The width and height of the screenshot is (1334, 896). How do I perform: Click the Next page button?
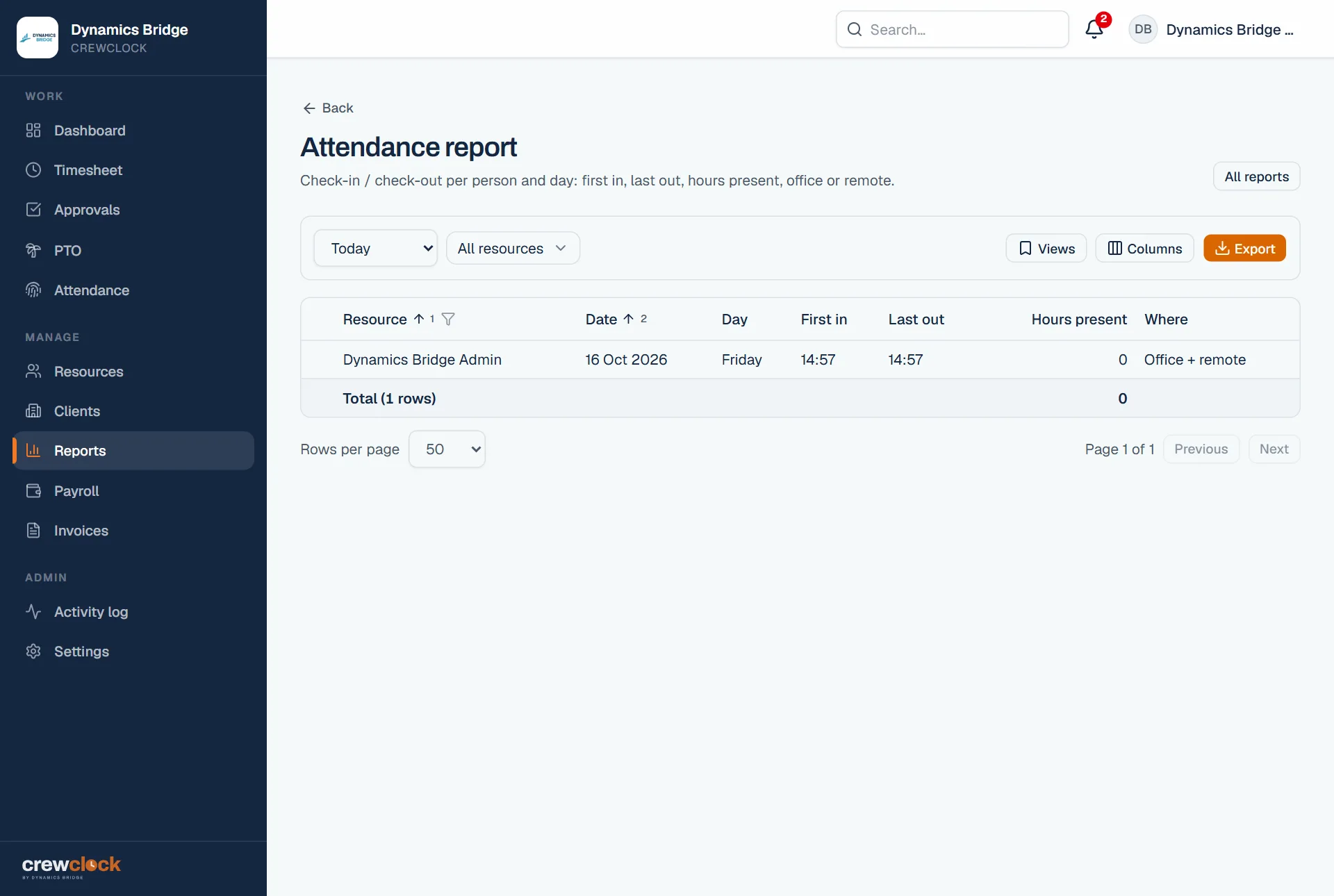[x=1274, y=449]
